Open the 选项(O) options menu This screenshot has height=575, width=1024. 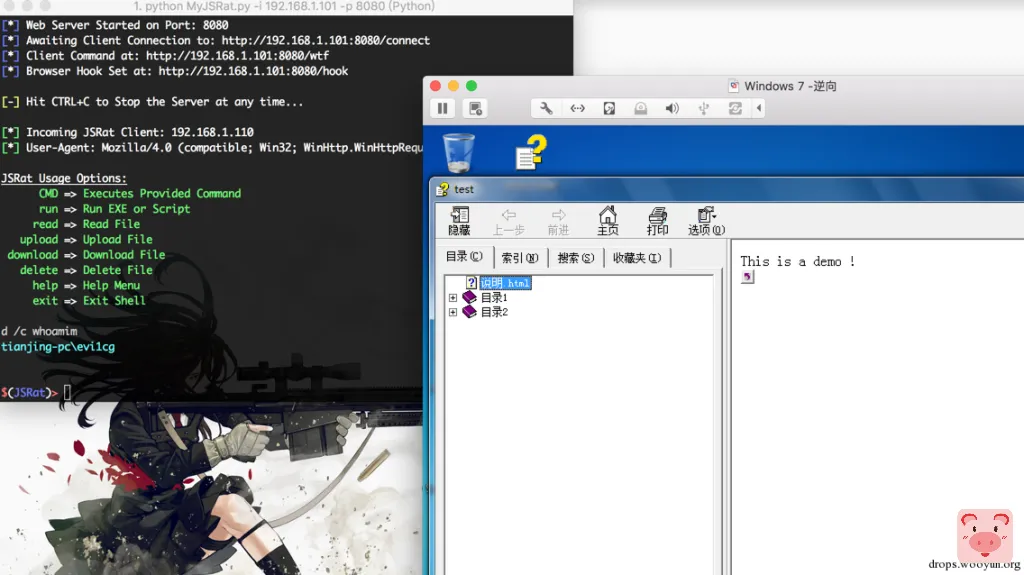pyautogui.click(x=707, y=221)
